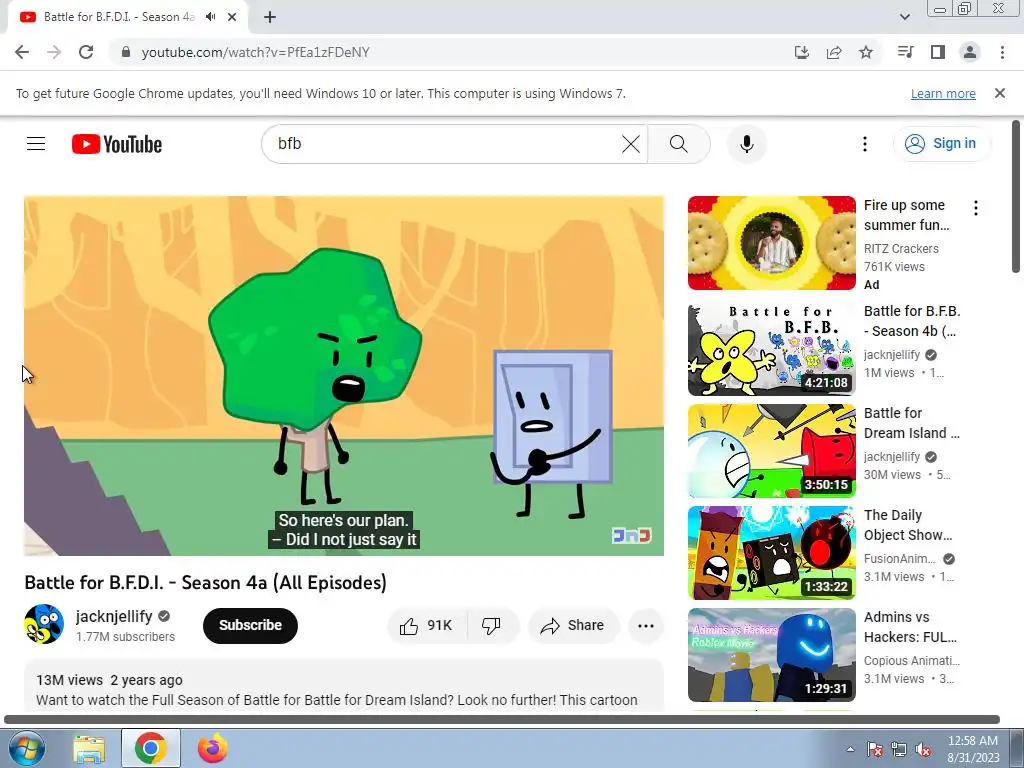Screen dimensions: 1024x768
Task: Open the tab search dropdown chevron
Action: coord(904,17)
